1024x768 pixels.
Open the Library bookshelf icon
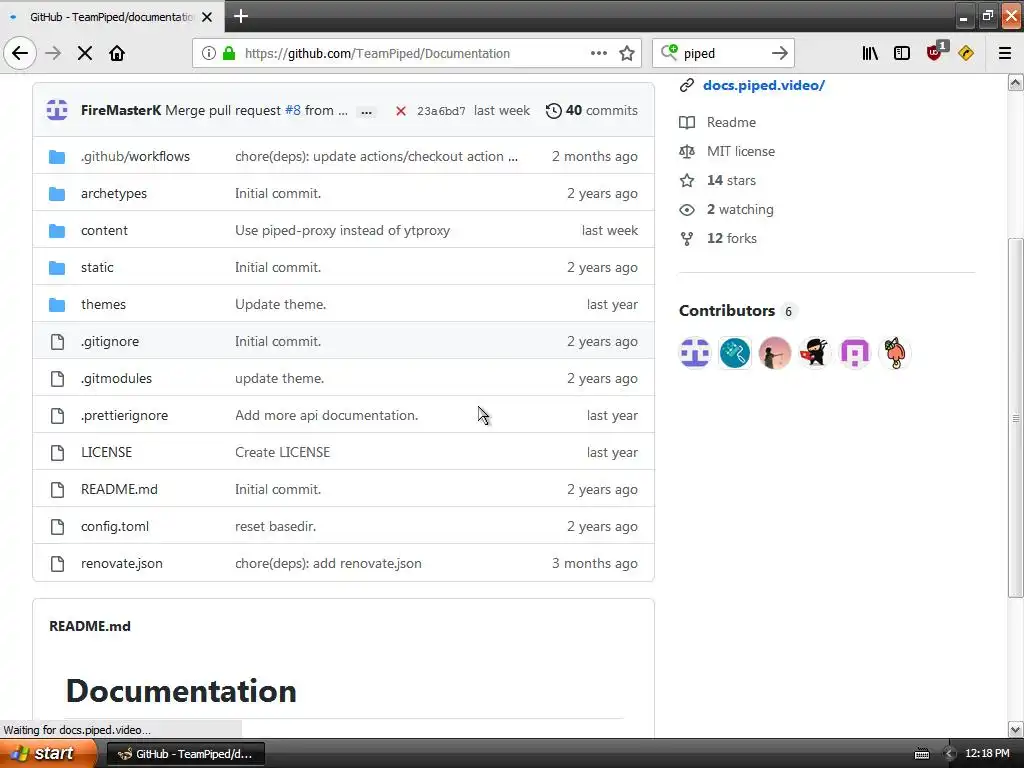(870, 53)
